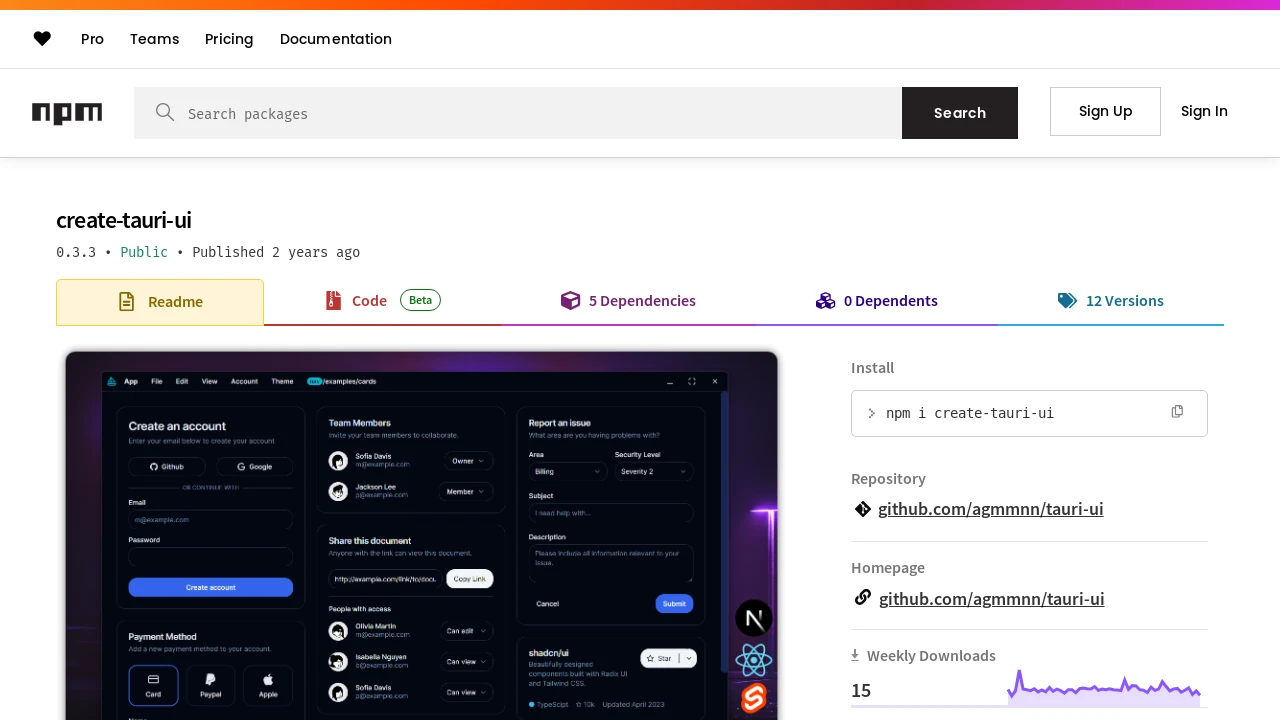
Task: Click the Code file icon
Action: [334, 300]
